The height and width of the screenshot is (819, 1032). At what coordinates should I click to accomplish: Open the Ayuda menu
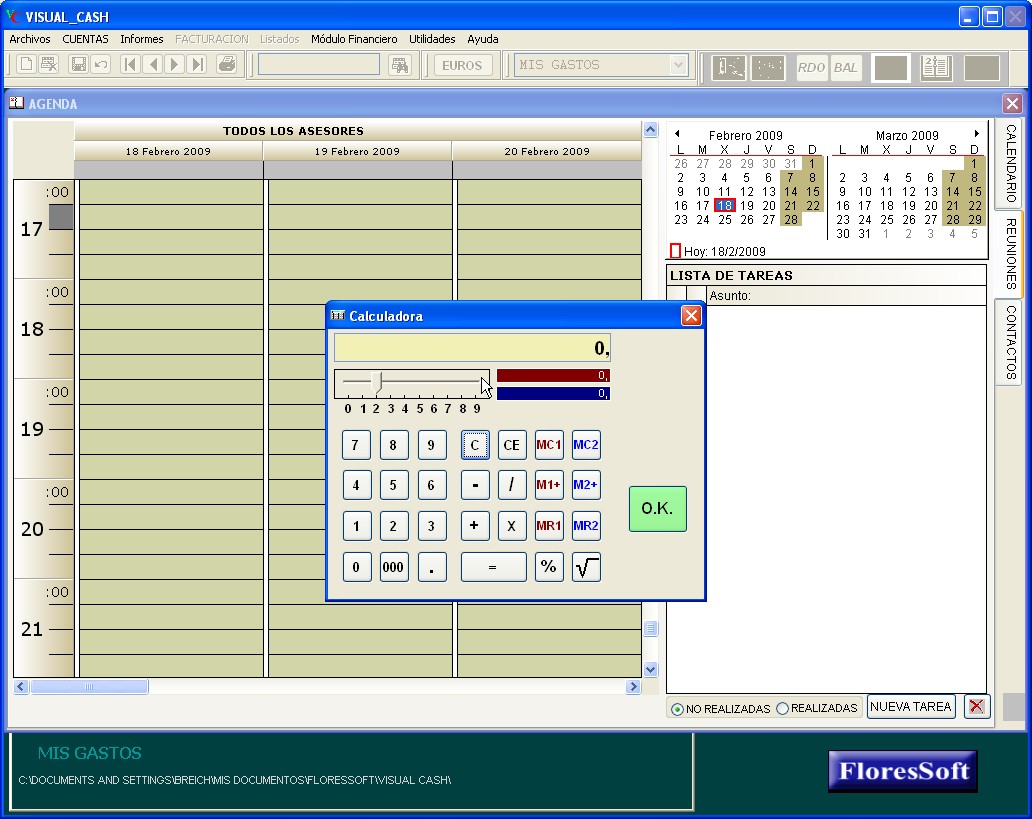pos(482,39)
